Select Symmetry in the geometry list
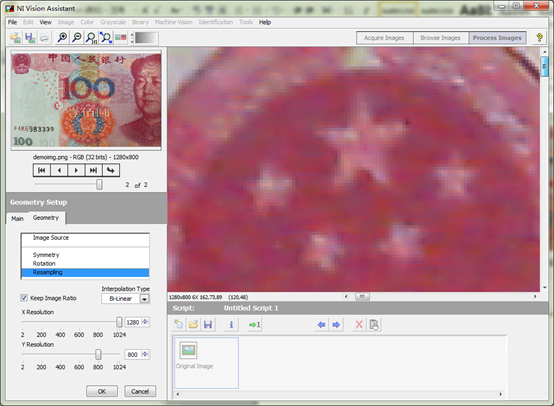This screenshot has height=406, width=554. tap(85, 255)
